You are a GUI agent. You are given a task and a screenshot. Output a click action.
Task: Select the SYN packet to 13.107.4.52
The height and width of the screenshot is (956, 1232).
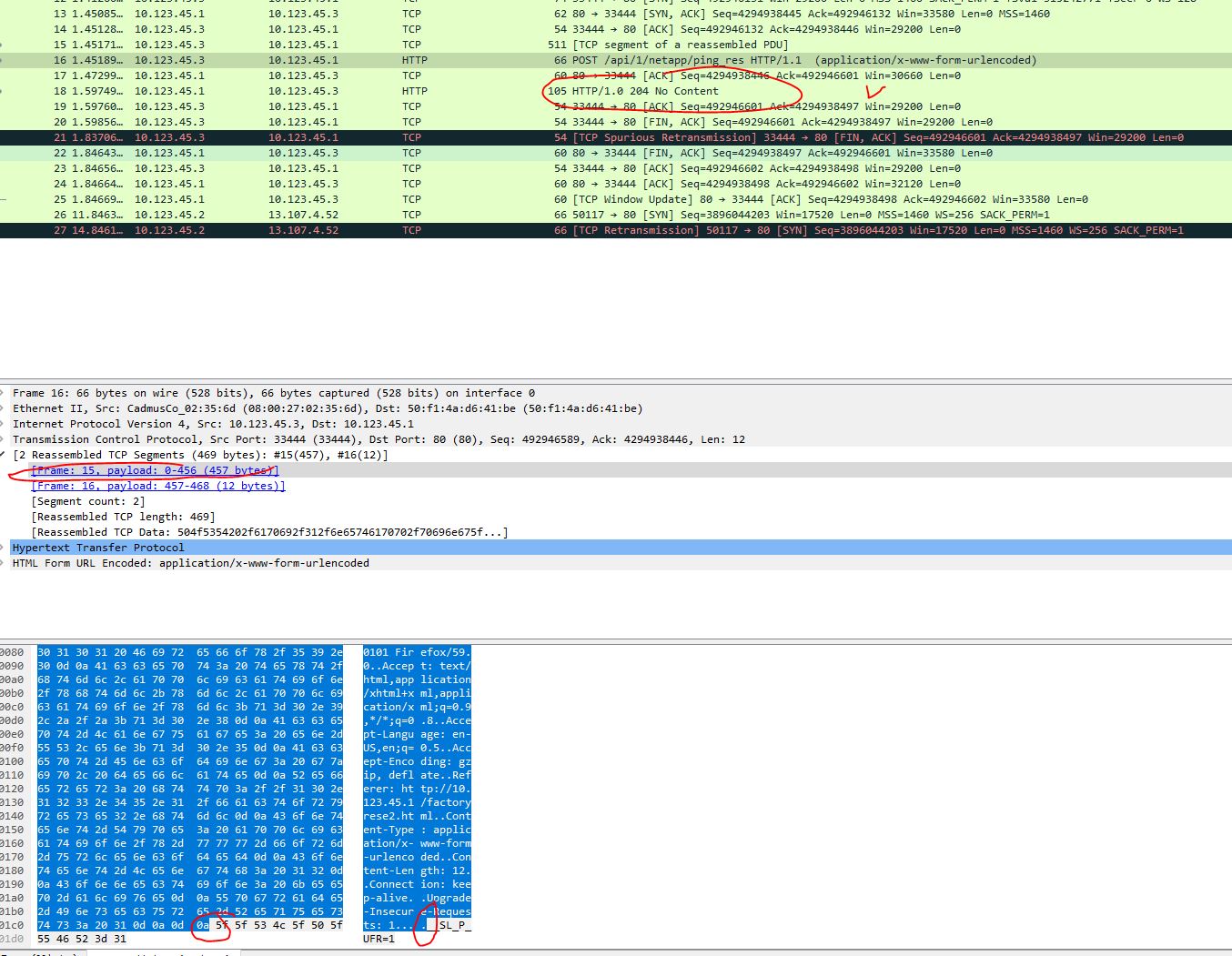click(x=364, y=215)
